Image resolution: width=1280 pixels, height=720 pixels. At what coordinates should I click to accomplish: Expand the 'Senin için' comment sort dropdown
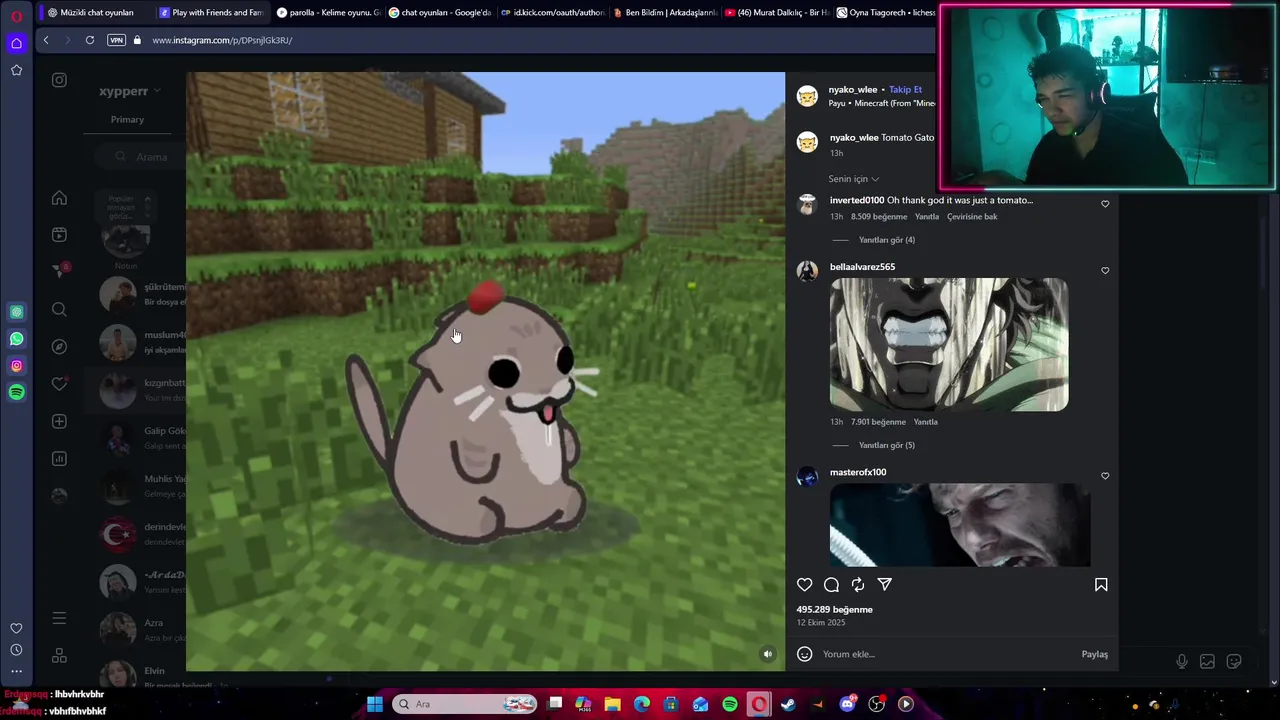853,179
